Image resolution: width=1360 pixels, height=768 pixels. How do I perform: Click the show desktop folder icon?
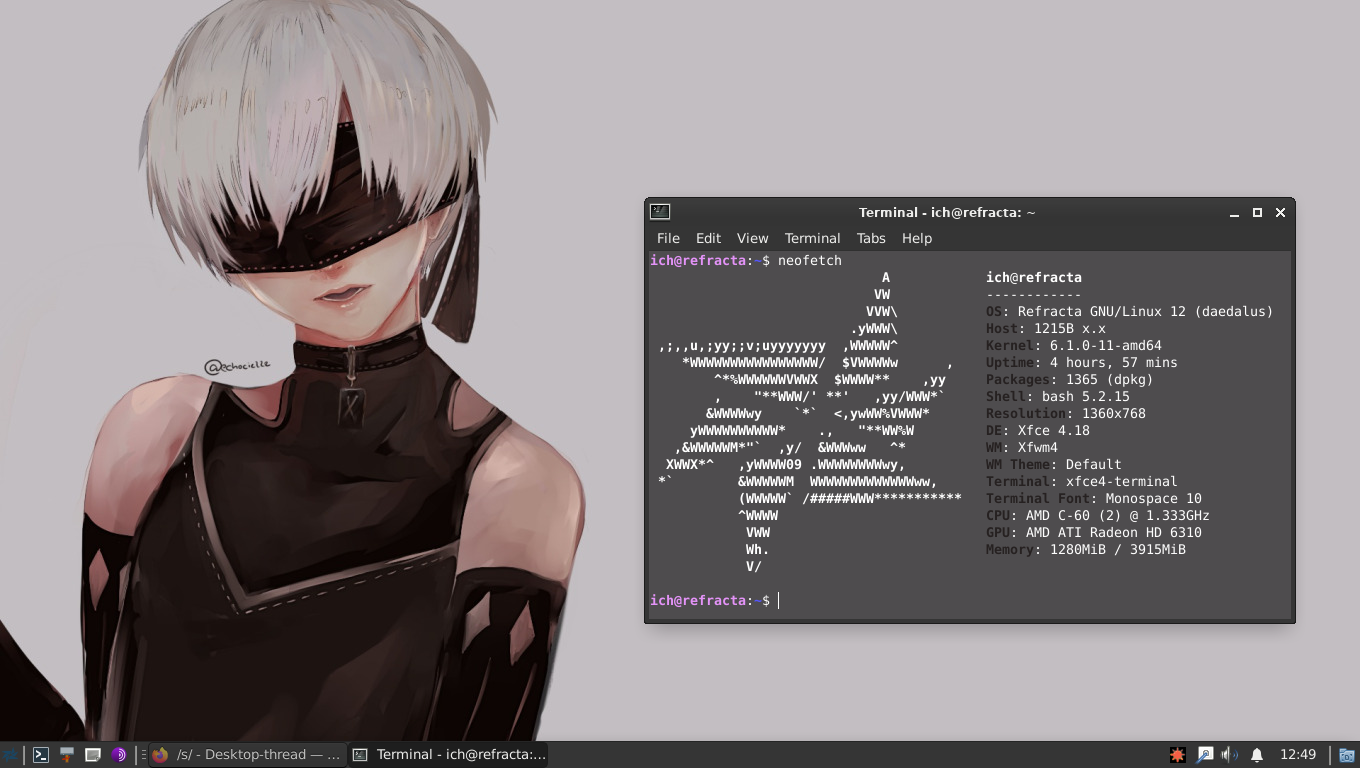[x=1347, y=755]
